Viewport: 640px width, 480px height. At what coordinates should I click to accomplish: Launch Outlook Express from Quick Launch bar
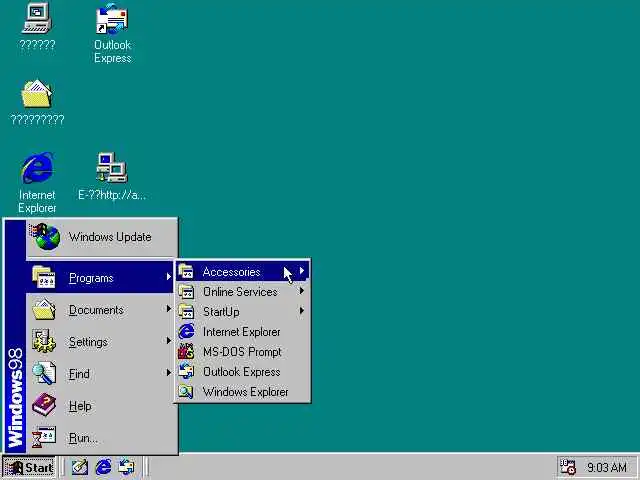(x=127, y=467)
